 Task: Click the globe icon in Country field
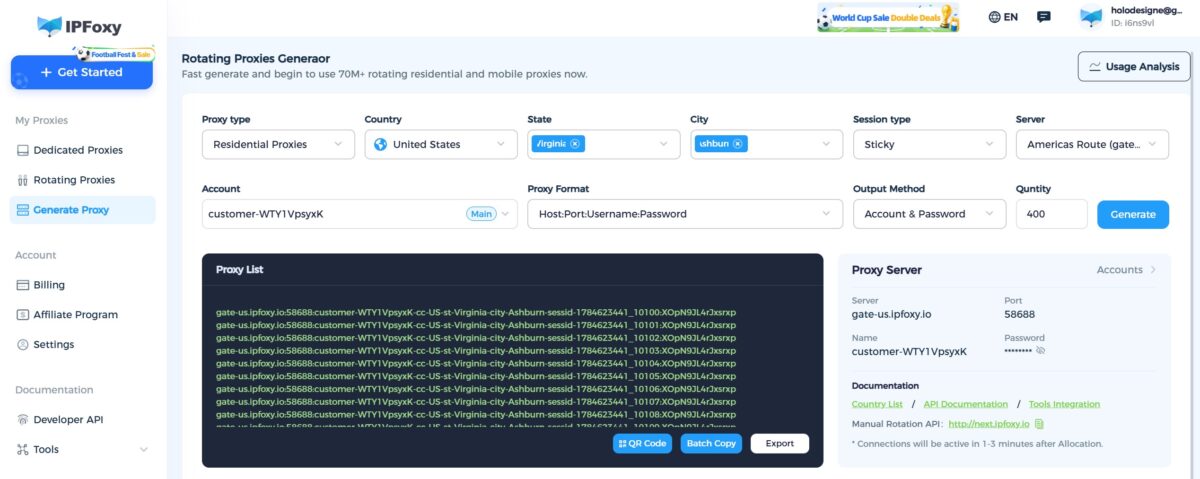pos(380,144)
